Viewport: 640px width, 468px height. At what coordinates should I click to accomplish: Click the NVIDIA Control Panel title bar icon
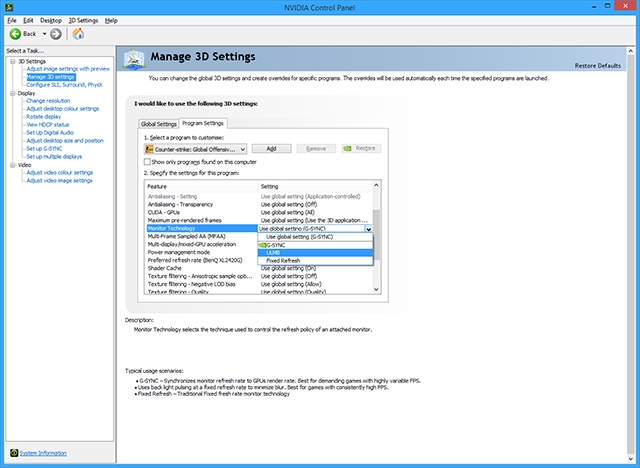coord(8,7)
